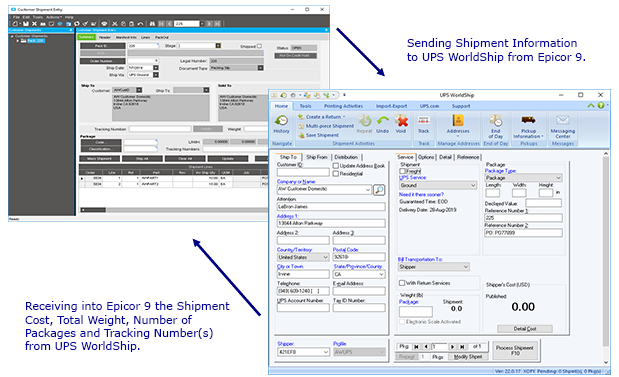Click the Void shipment icon
The height and width of the screenshot is (377, 619).
(x=401, y=124)
